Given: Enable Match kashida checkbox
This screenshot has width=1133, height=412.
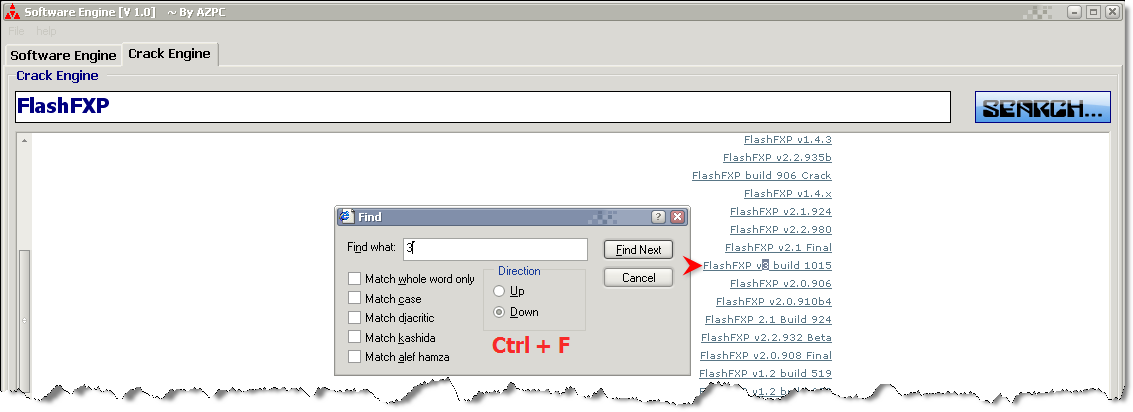Looking at the screenshot, I should point(354,337).
